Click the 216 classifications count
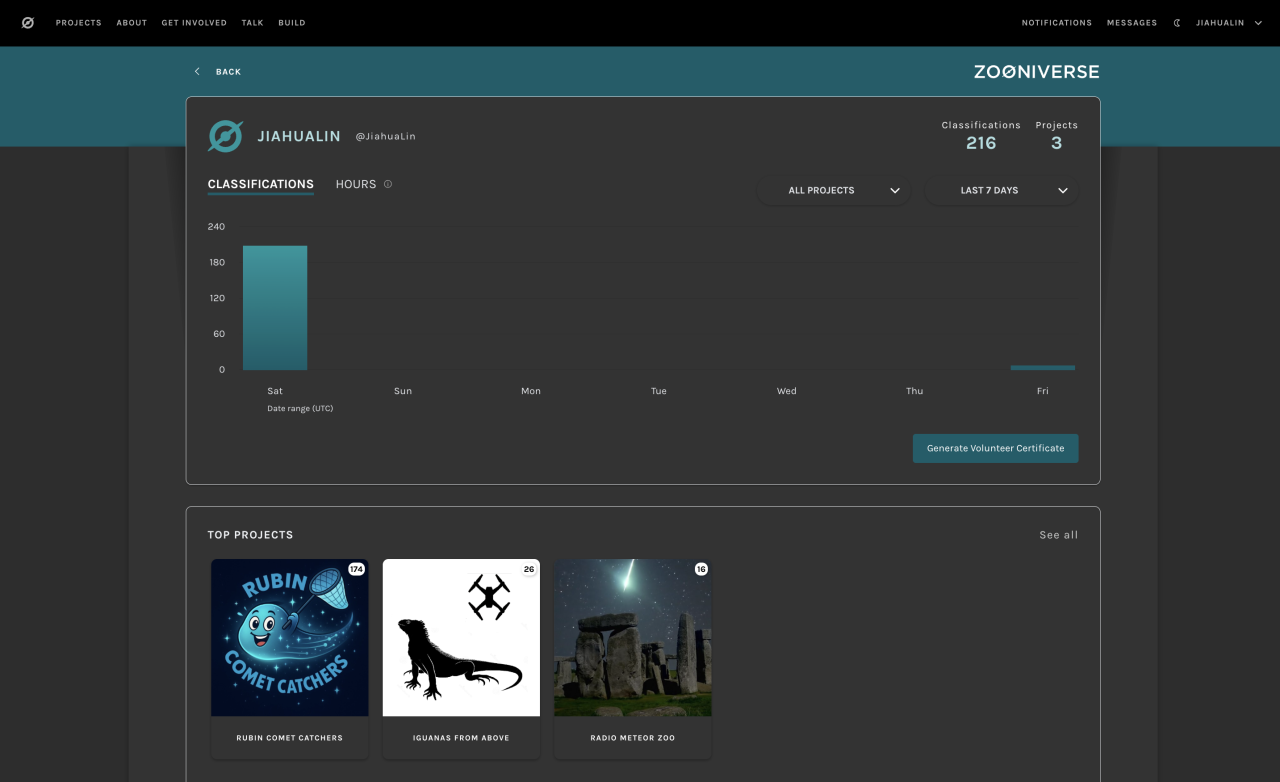This screenshot has height=782, width=1280. pyautogui.click(x=981, y=143)
